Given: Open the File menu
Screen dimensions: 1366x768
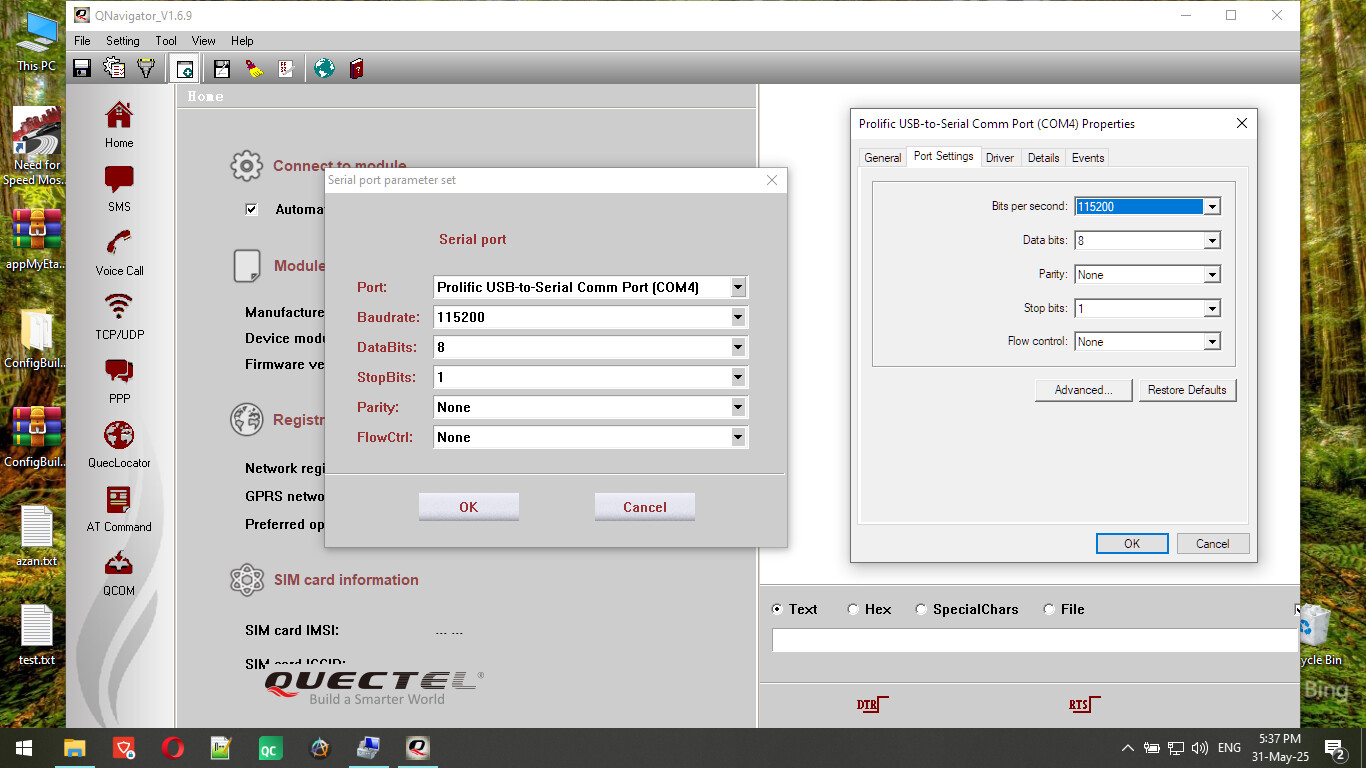Looking at the screenshot, I should 82,41.
